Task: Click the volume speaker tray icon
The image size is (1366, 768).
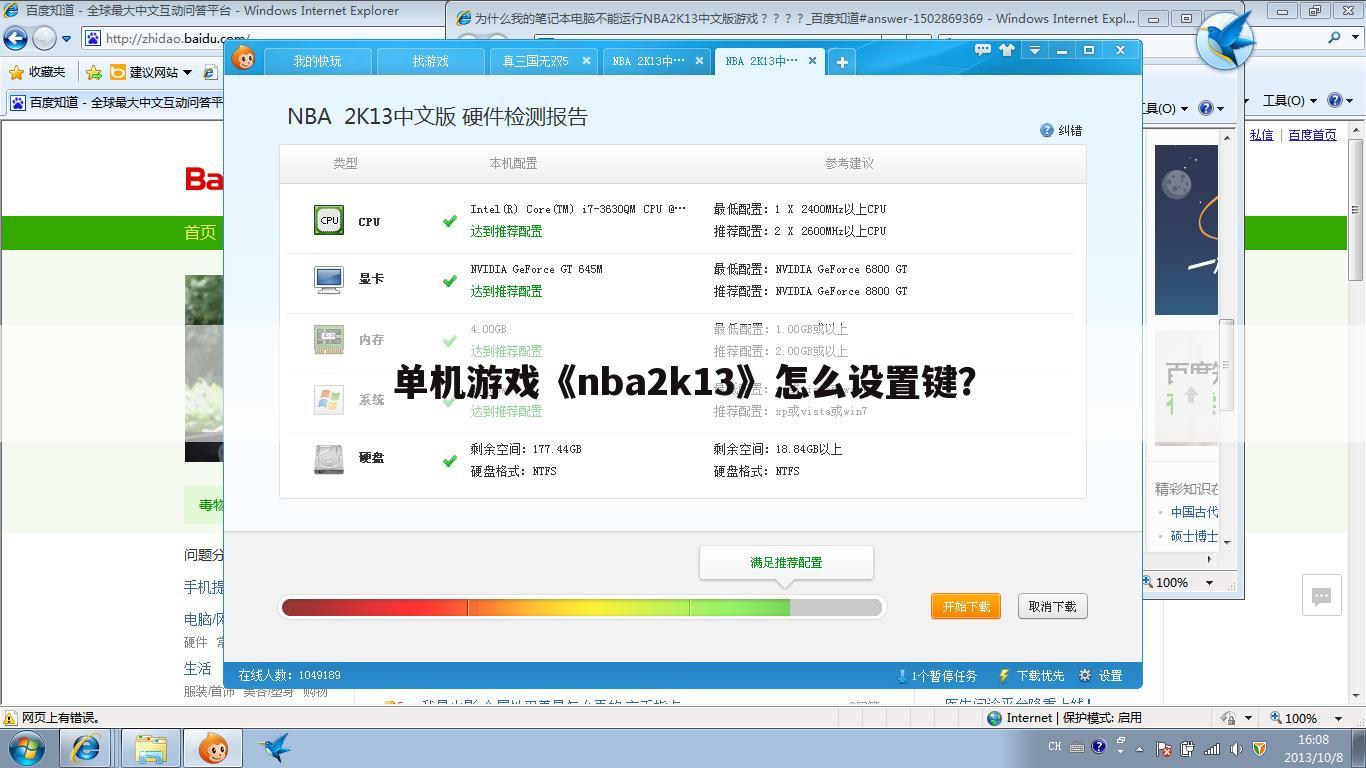Action: [x=1236, y=748]
